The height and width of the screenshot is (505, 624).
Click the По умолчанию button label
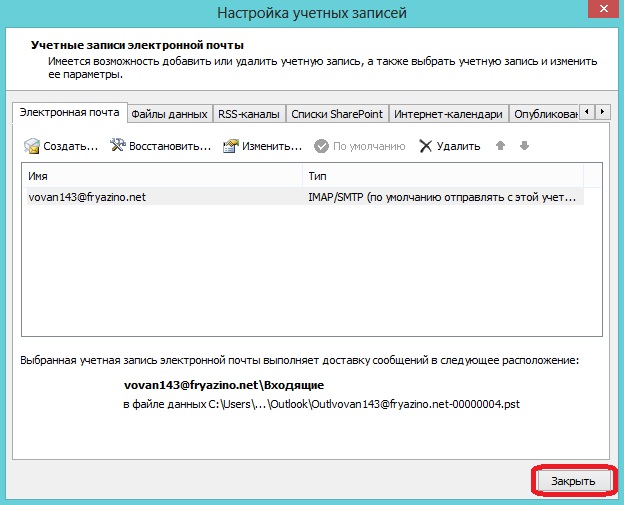(369, 146)
